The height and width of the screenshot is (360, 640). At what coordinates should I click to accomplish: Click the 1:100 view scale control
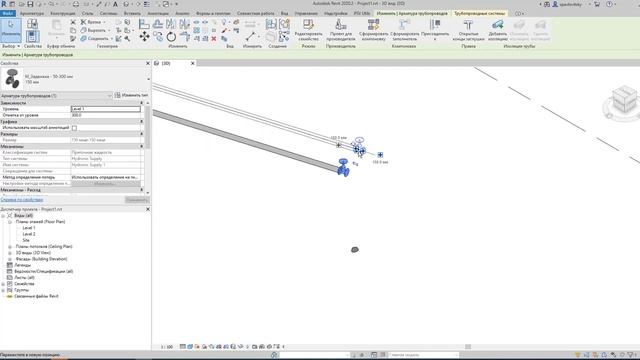pyautogui.click(x=167, y=347)
